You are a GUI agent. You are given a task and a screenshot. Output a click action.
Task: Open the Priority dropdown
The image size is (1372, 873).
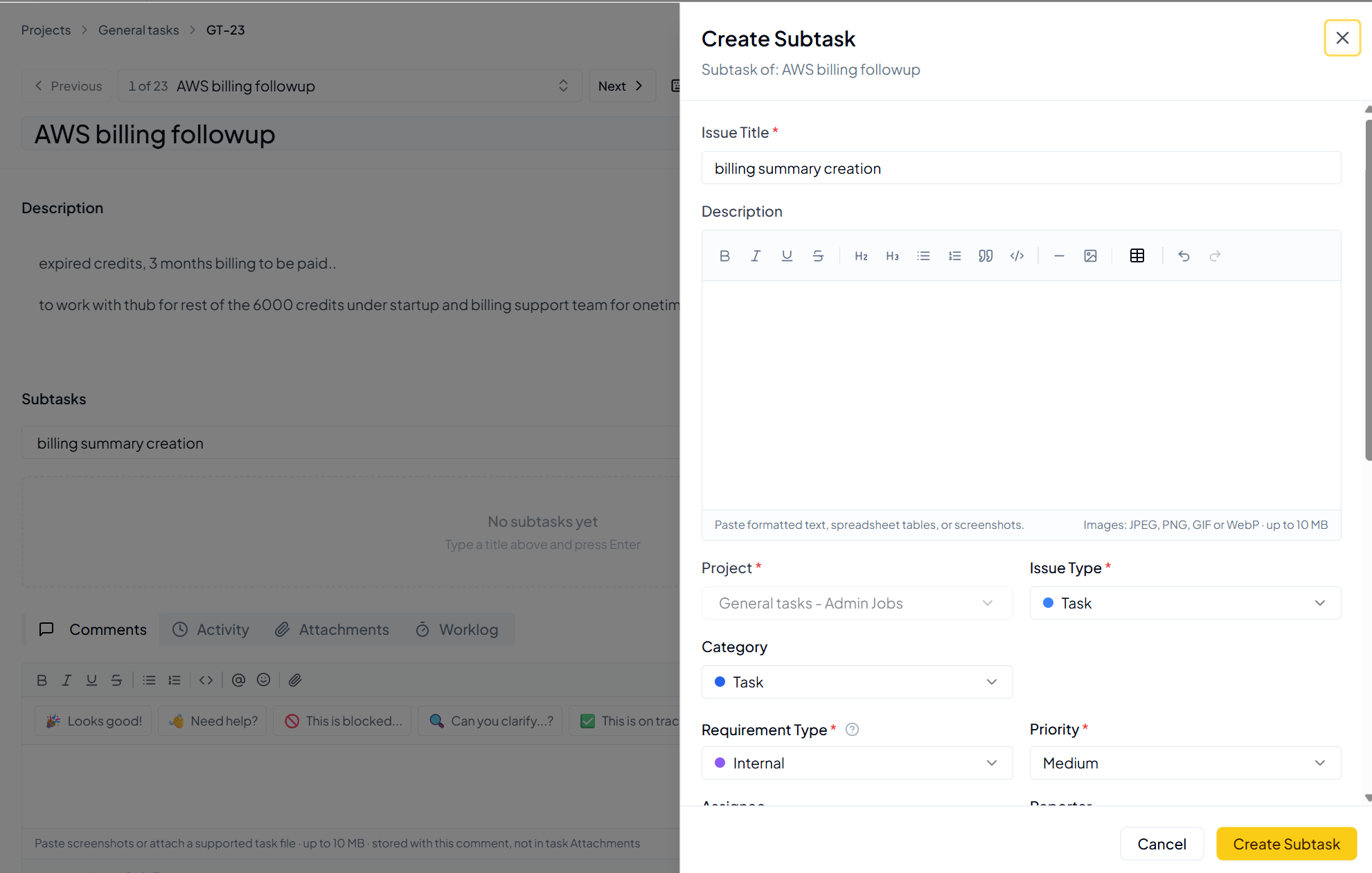point(1185,764)
